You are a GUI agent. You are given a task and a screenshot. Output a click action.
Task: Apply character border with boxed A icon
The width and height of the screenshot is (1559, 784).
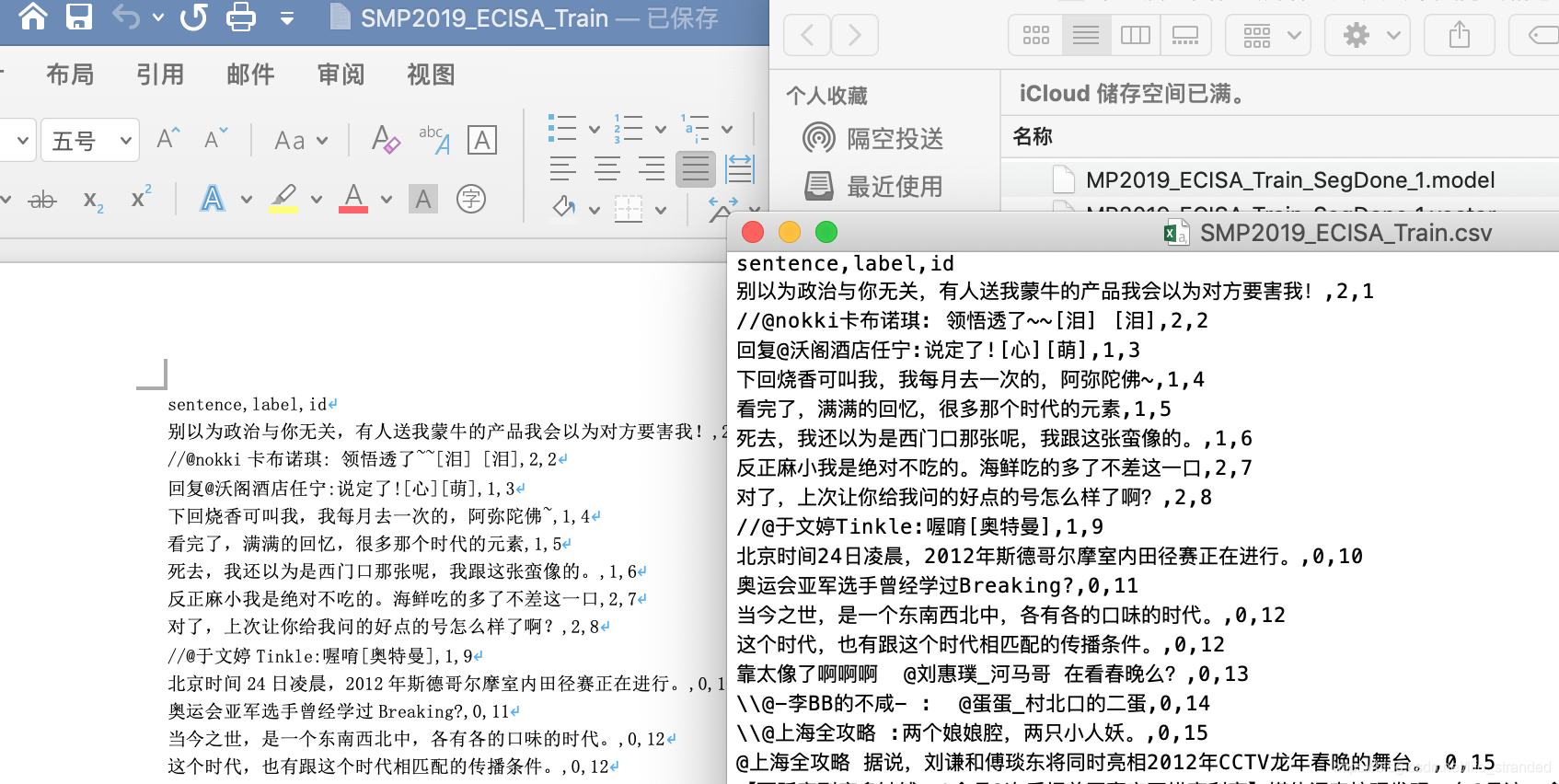482,140
